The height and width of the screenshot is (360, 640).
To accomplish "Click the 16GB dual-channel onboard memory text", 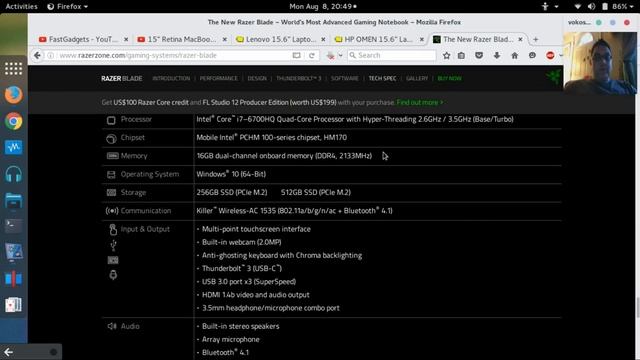I will (x=284, y=156).
